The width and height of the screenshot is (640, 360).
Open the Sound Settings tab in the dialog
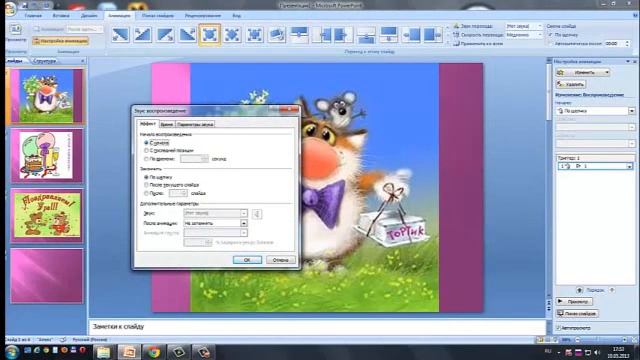(195, 124)
